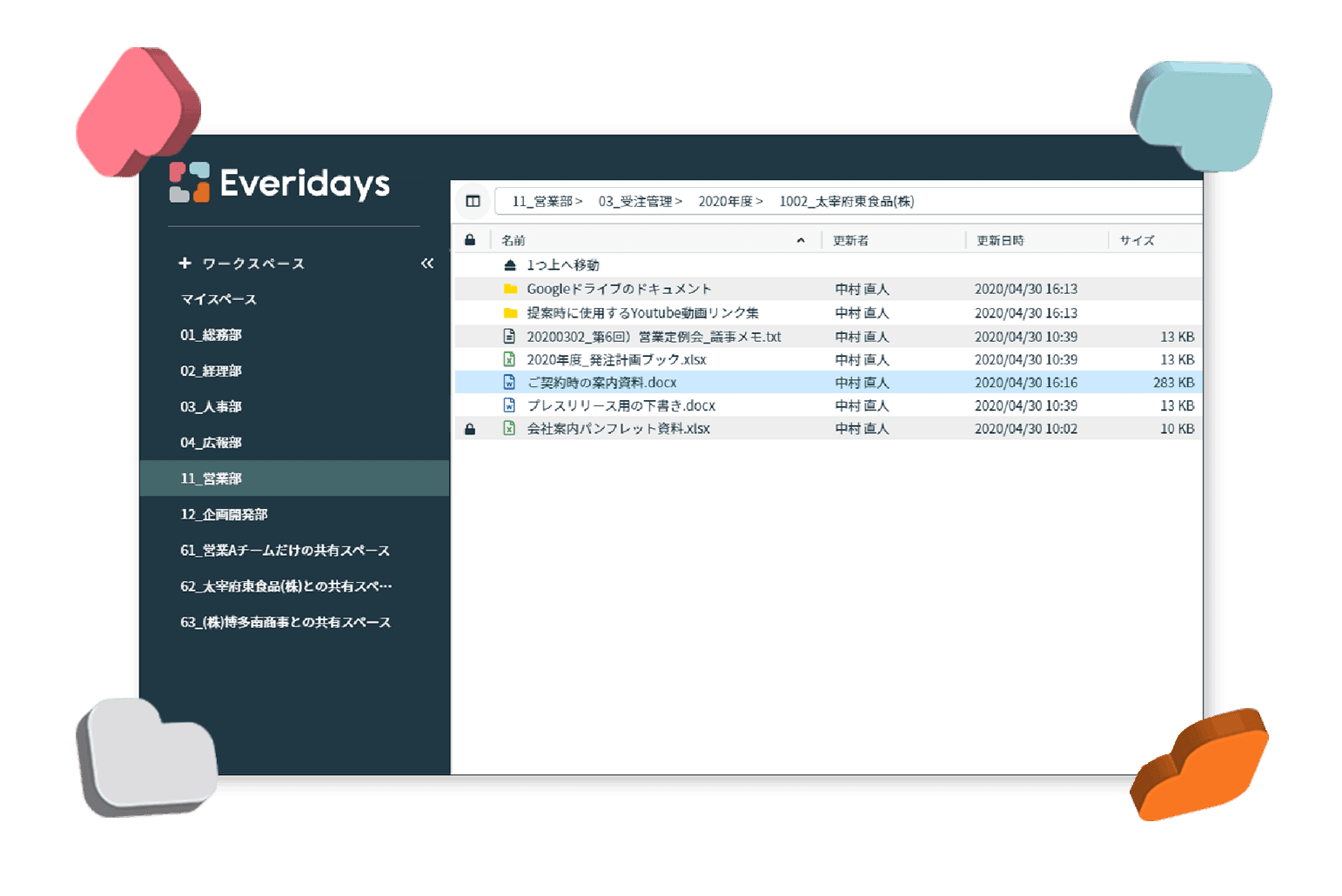Click the Everidays logo icon
The height and width of the screenshot is (896, 1342).
[x=189, y=182]
